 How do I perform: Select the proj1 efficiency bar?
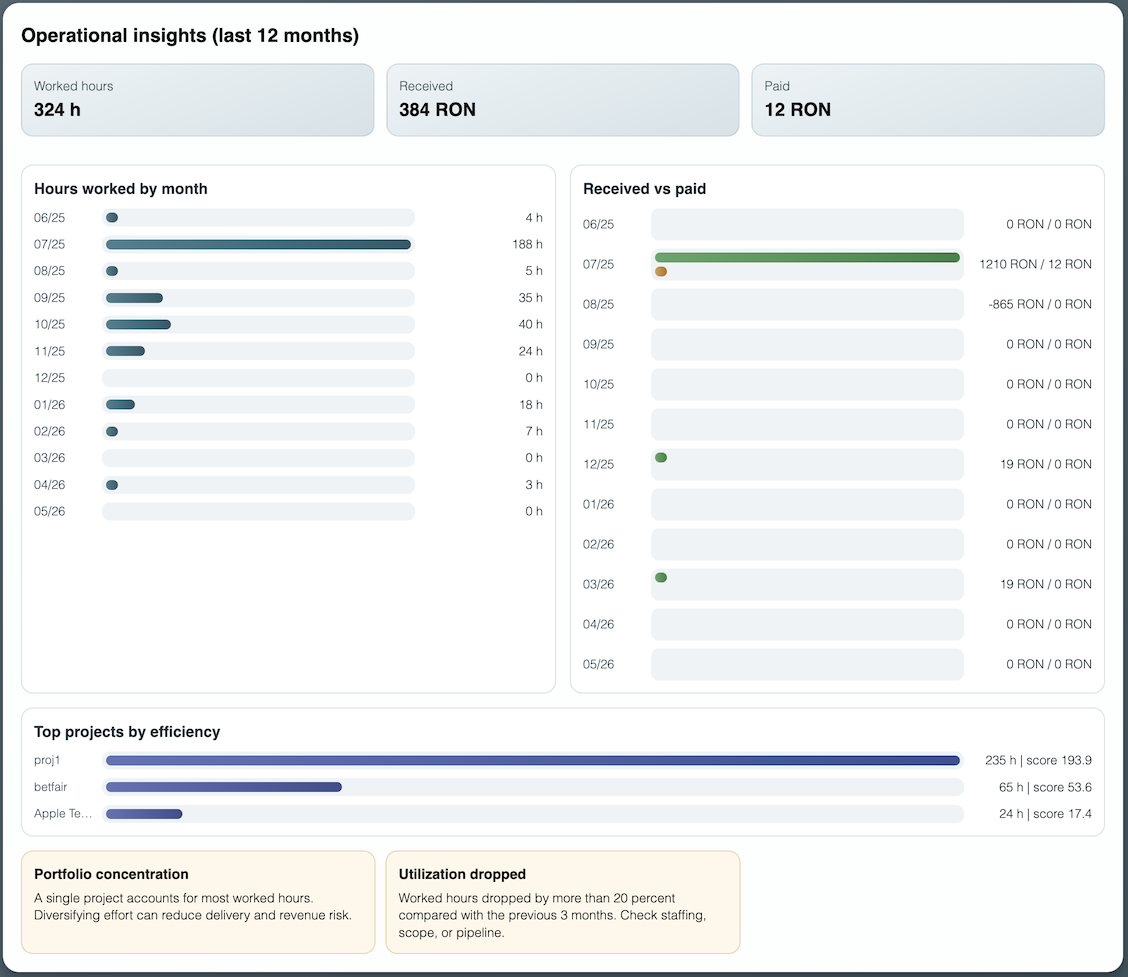click(532, 760)
